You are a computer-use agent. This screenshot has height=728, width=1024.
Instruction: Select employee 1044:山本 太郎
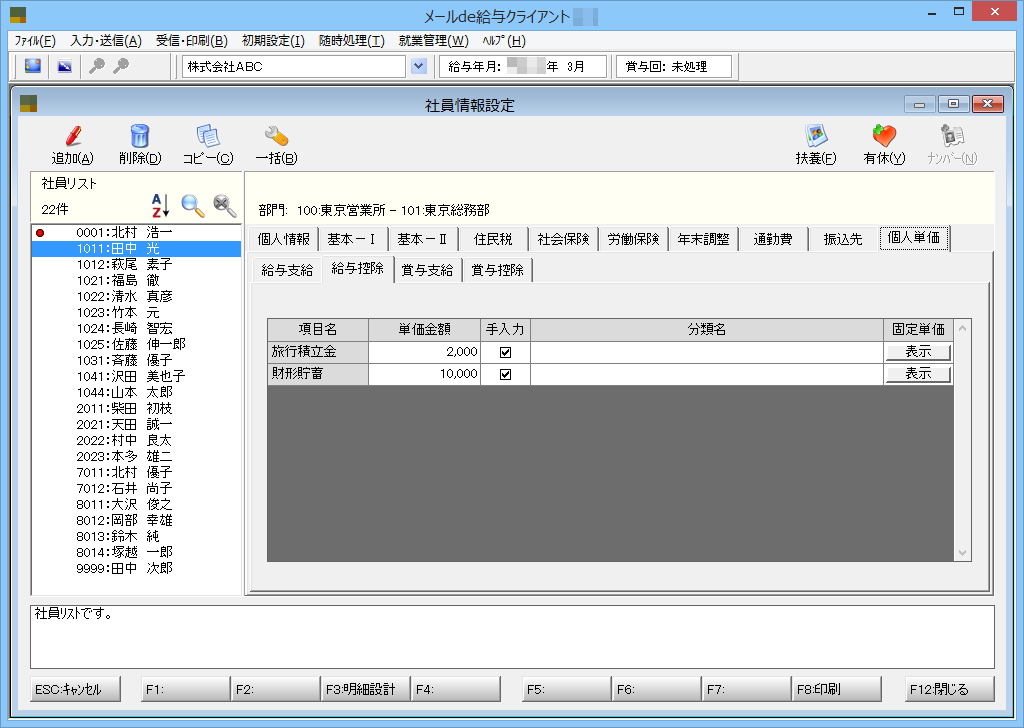pyautogui.click(x=136, y=392)
